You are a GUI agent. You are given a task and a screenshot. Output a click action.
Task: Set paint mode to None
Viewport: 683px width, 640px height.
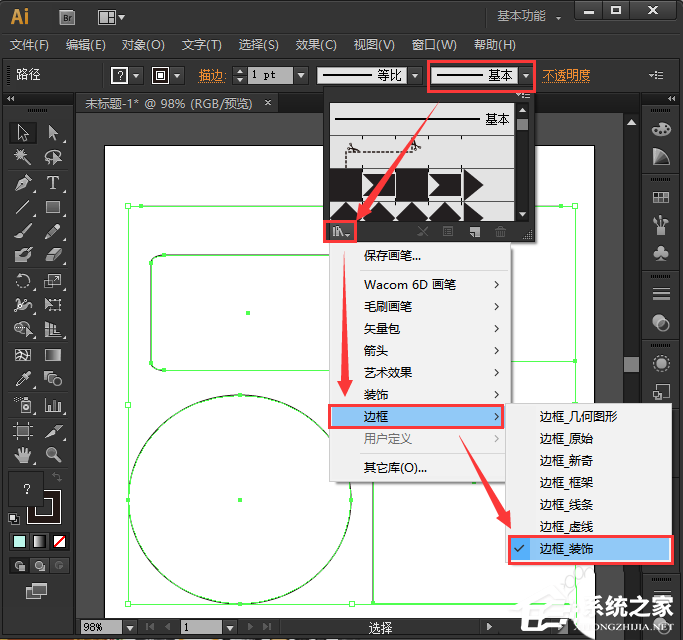click(60, 541)
